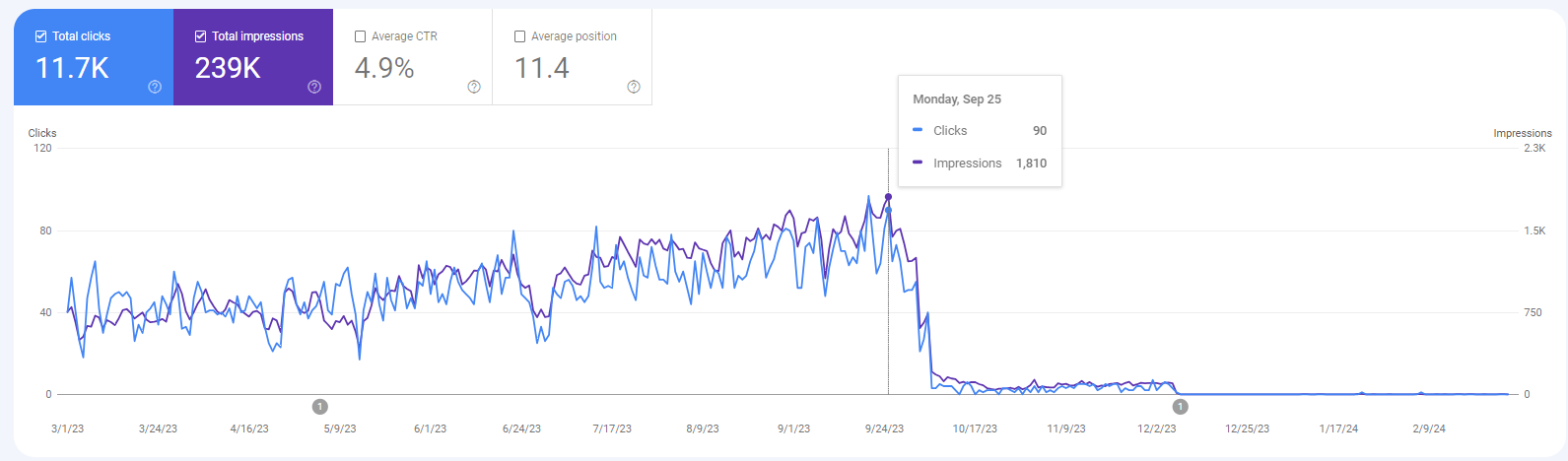Click the 8/9/23 x-axis date label
Image resolution: width=1568 pixels, height=461 pixels.
(703, 429)
